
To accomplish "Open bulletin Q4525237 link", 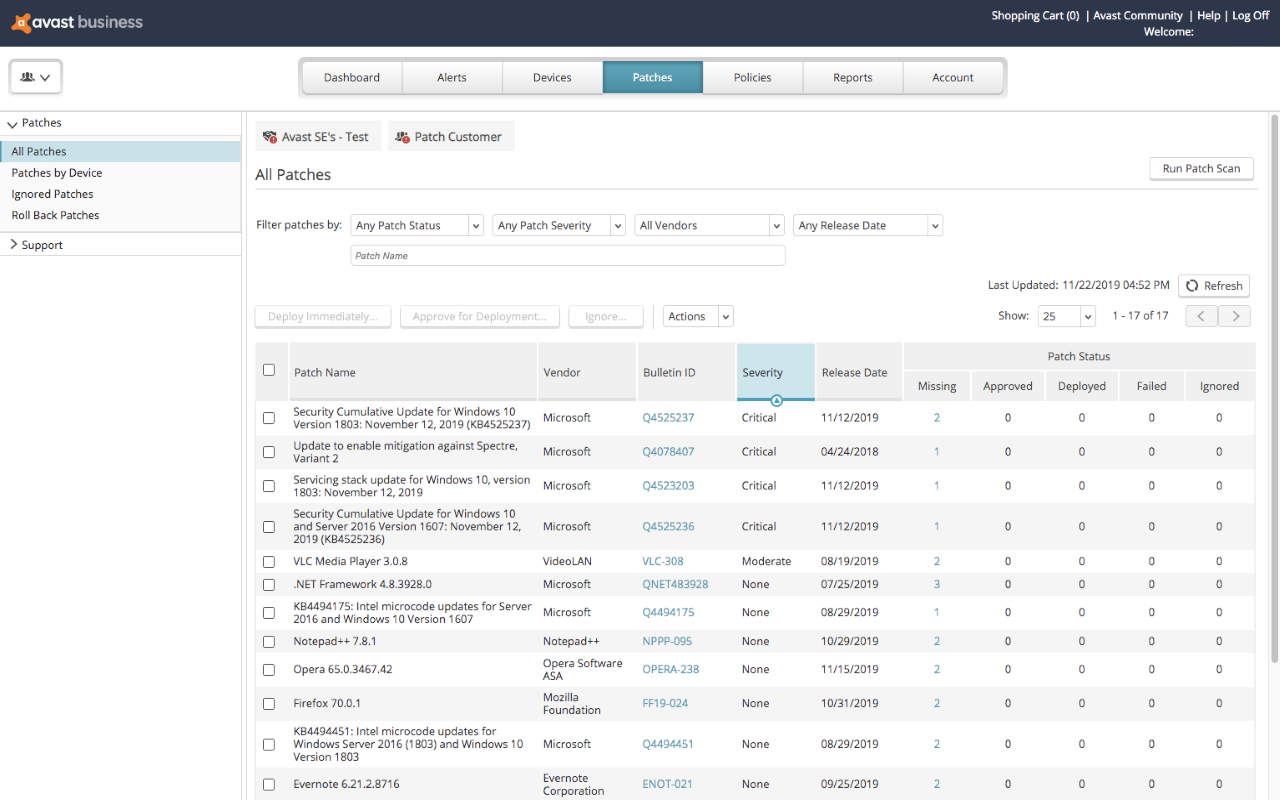I will pyautogui.click(x=668, y=418).
